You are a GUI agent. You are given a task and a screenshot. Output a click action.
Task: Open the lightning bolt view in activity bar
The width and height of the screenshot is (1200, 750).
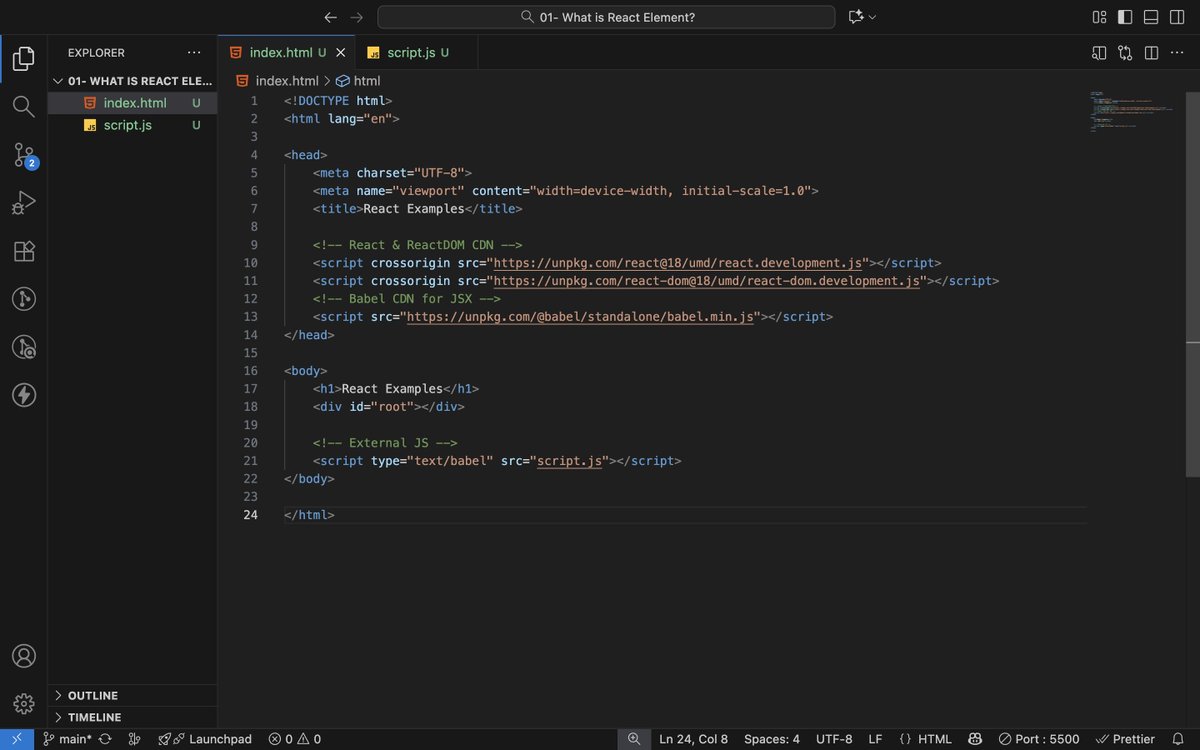pos(24,395)
